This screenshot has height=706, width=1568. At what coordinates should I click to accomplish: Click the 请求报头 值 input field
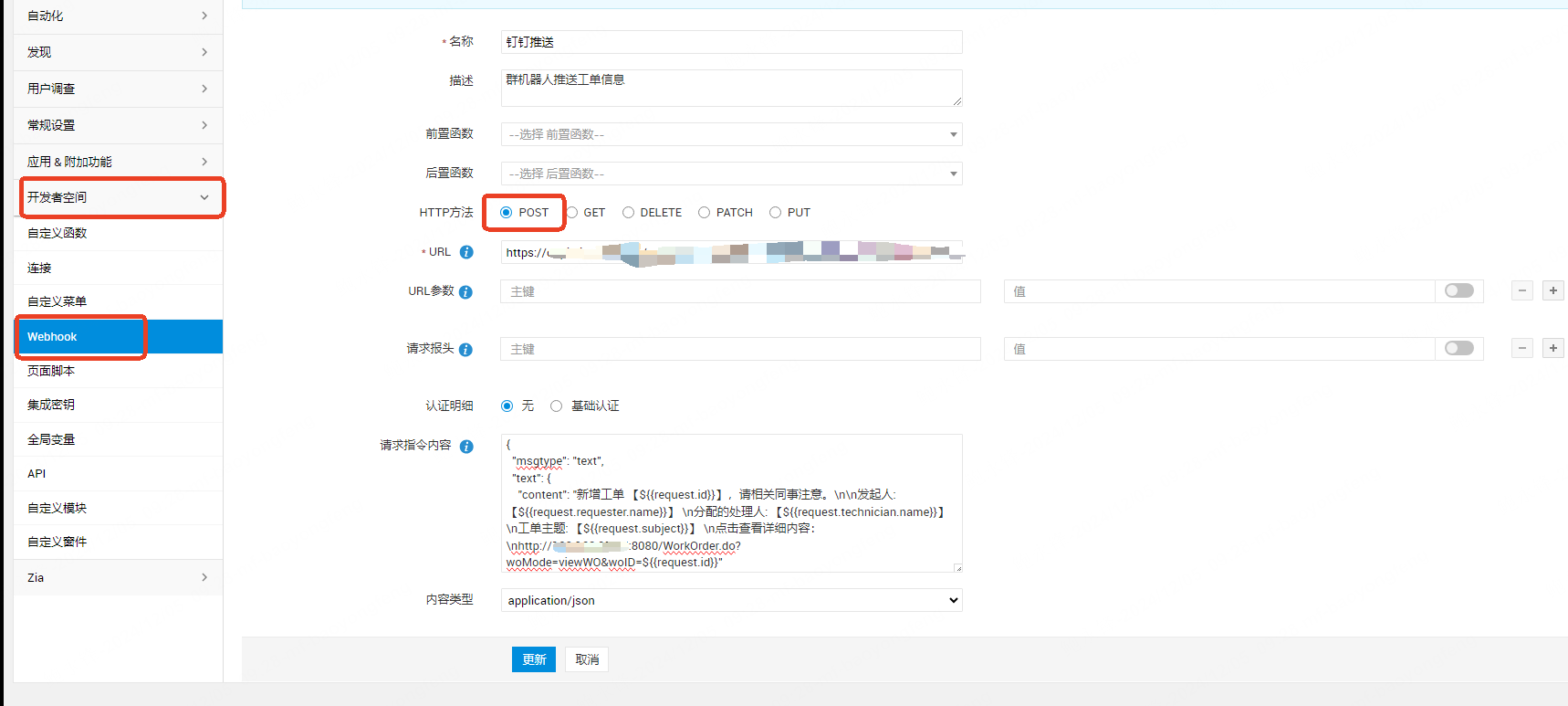(x=1219, y=349)
